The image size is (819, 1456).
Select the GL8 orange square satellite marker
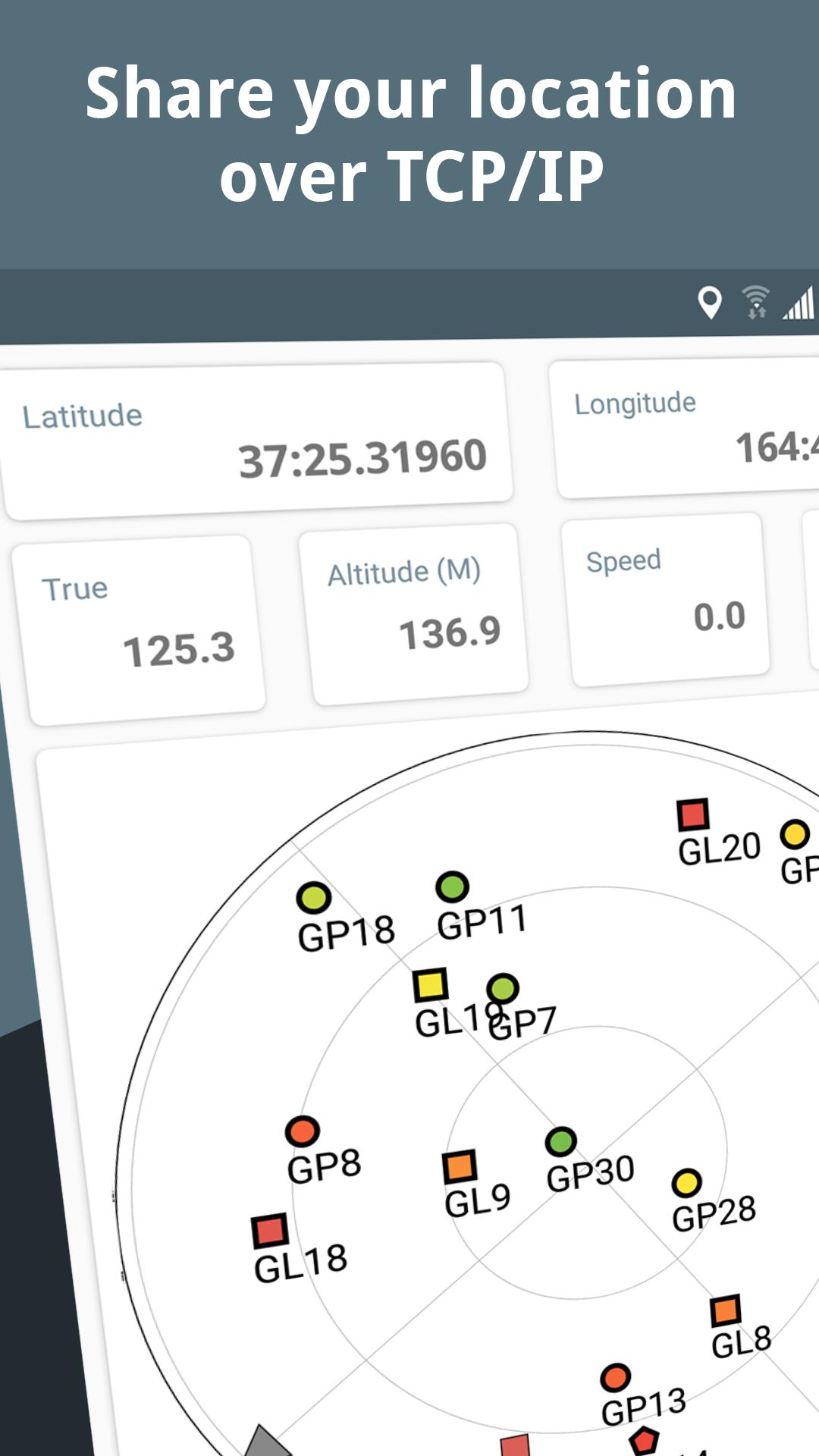[726, 1310]
